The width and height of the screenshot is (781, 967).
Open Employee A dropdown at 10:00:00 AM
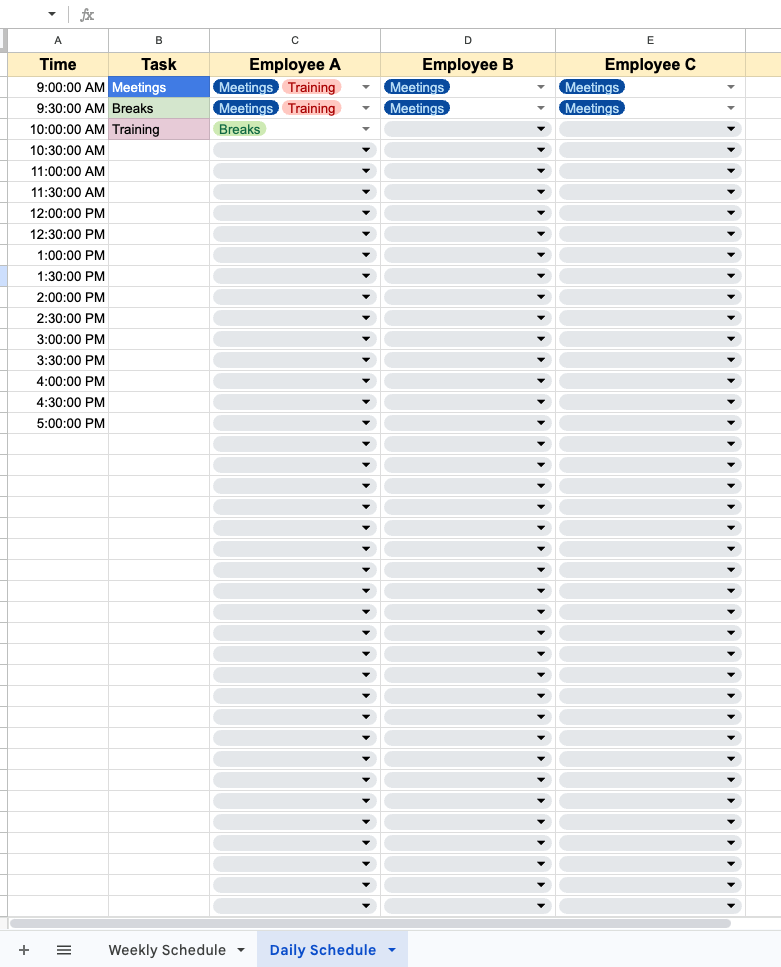pos(366,129)
